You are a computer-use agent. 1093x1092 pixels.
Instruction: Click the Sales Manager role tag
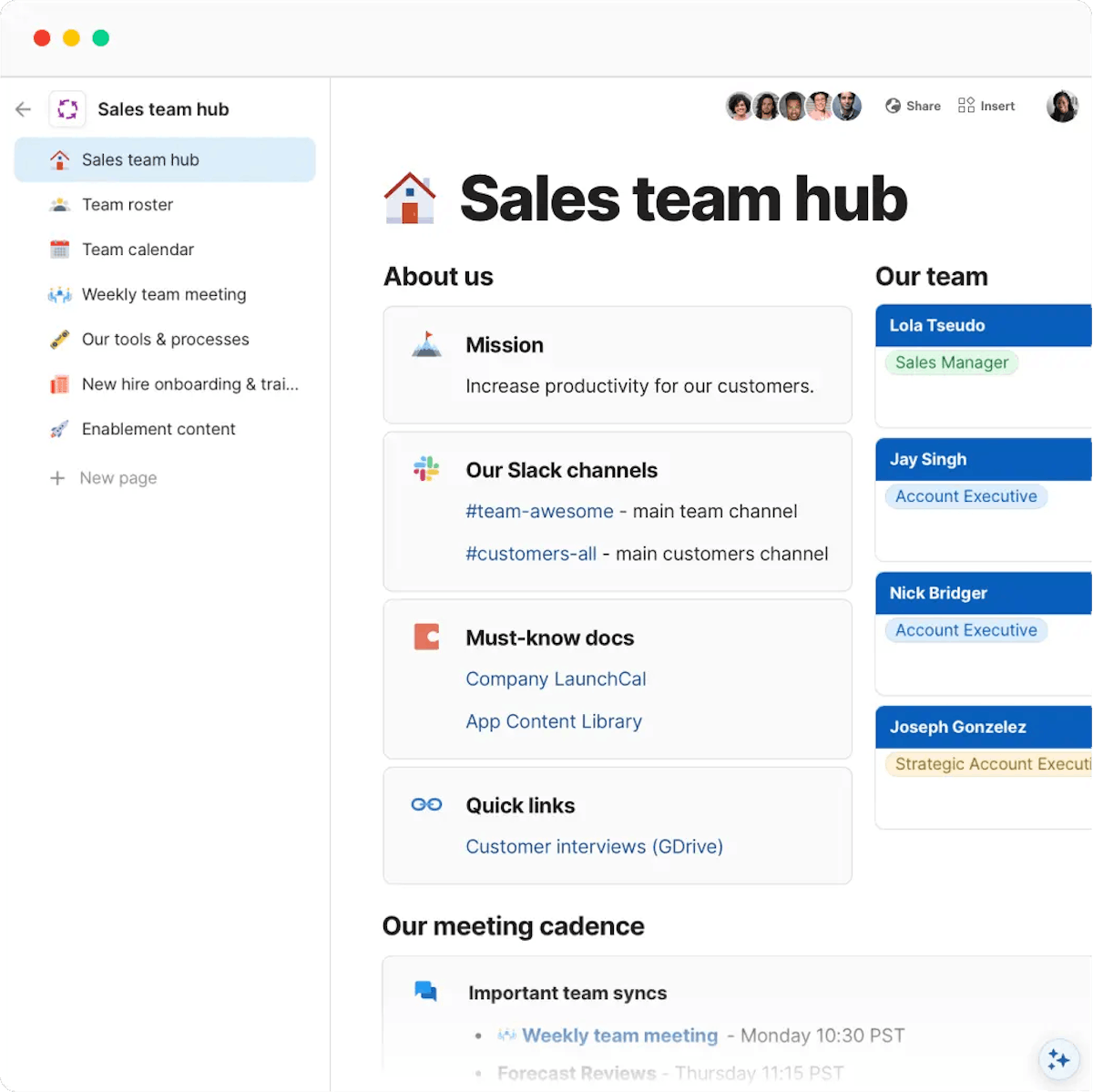pyautogui.click(x=952, y=362)
